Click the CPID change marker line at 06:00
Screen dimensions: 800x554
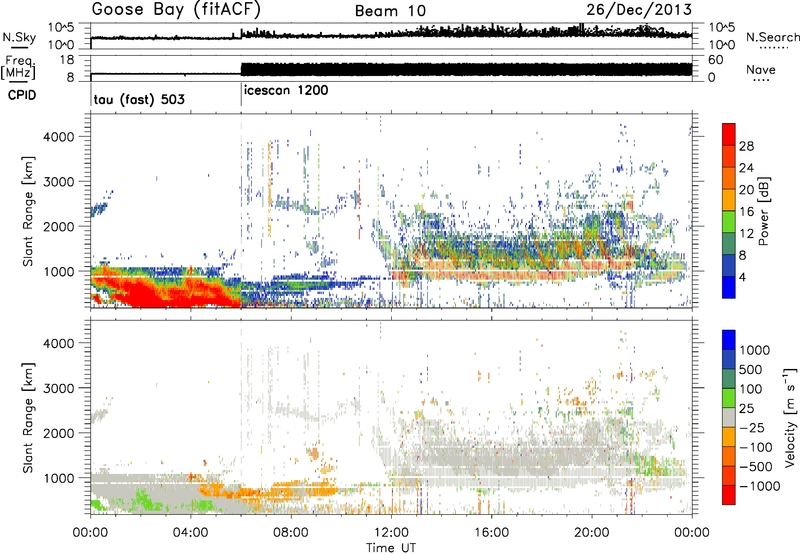pos(241,95)
